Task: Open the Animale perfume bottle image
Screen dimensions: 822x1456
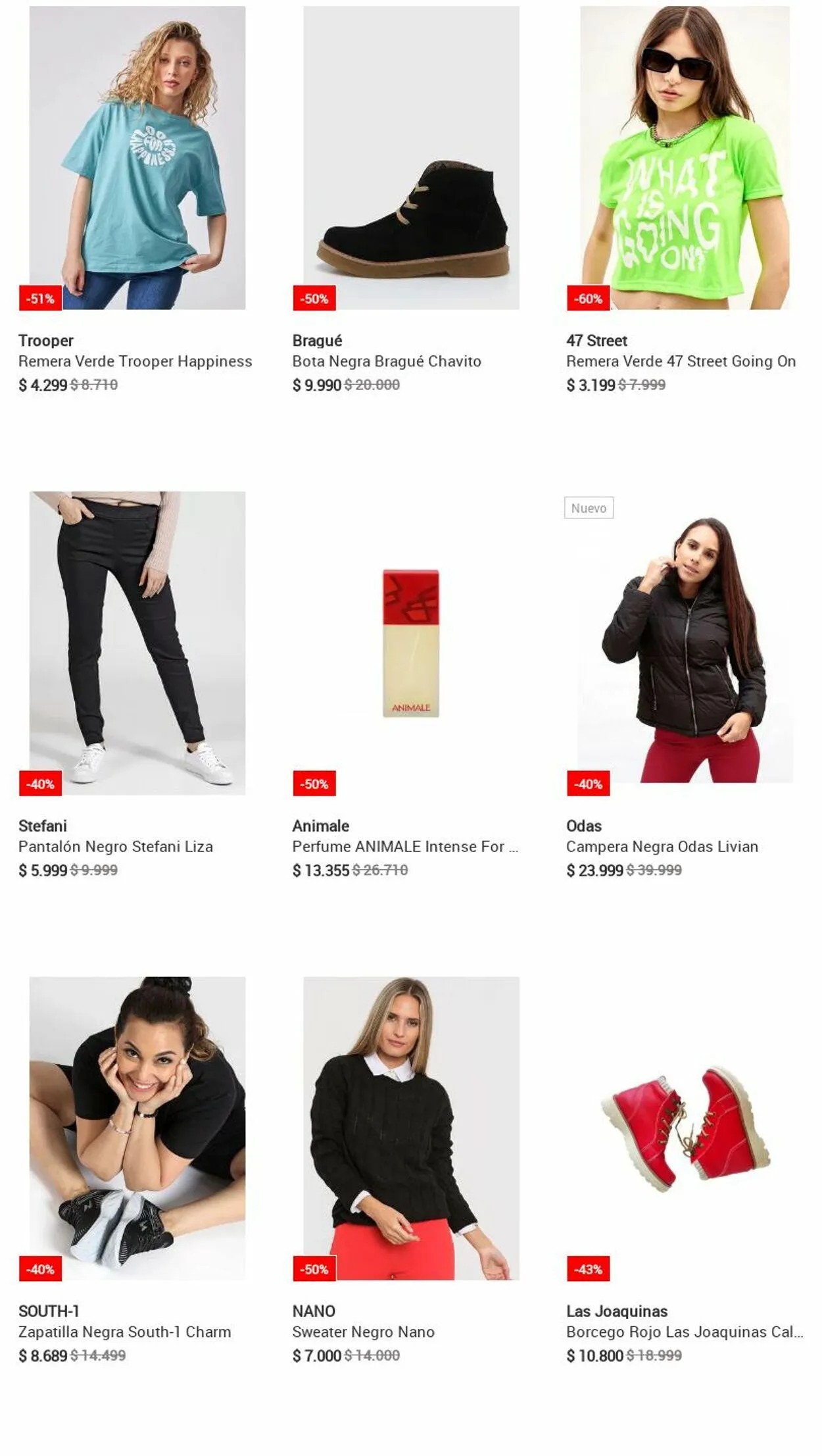Action: tap(411, 643)
